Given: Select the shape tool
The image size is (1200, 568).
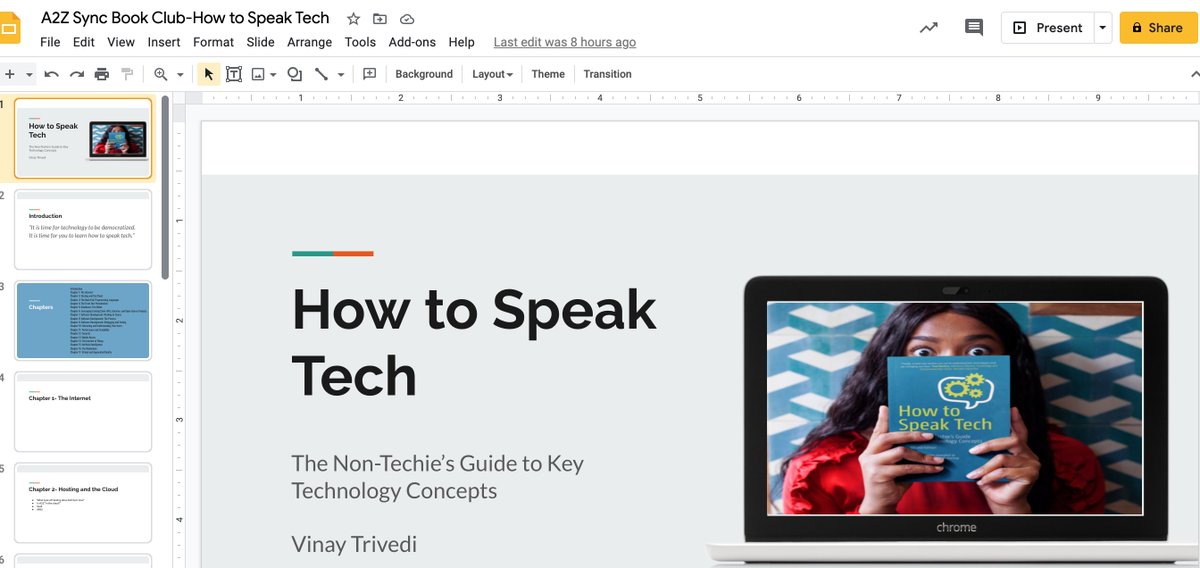Looking at the screenshot, I should pos(295,74).
